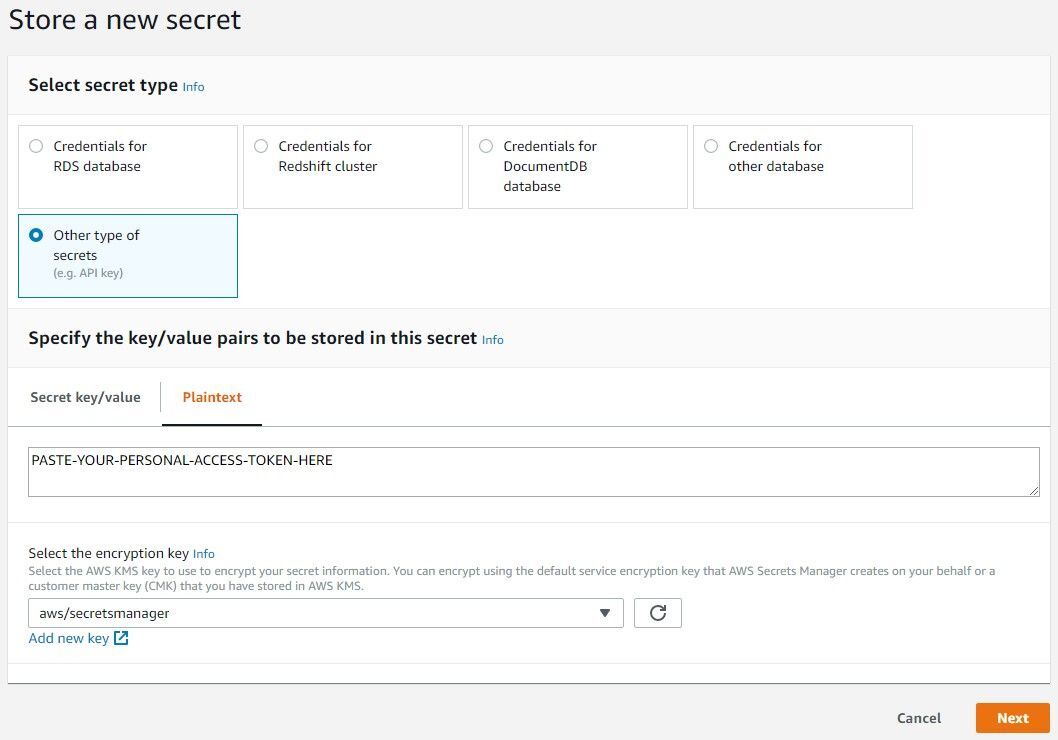Open the aws/secretsmanager encryption key dropdown

pos(325,613)
